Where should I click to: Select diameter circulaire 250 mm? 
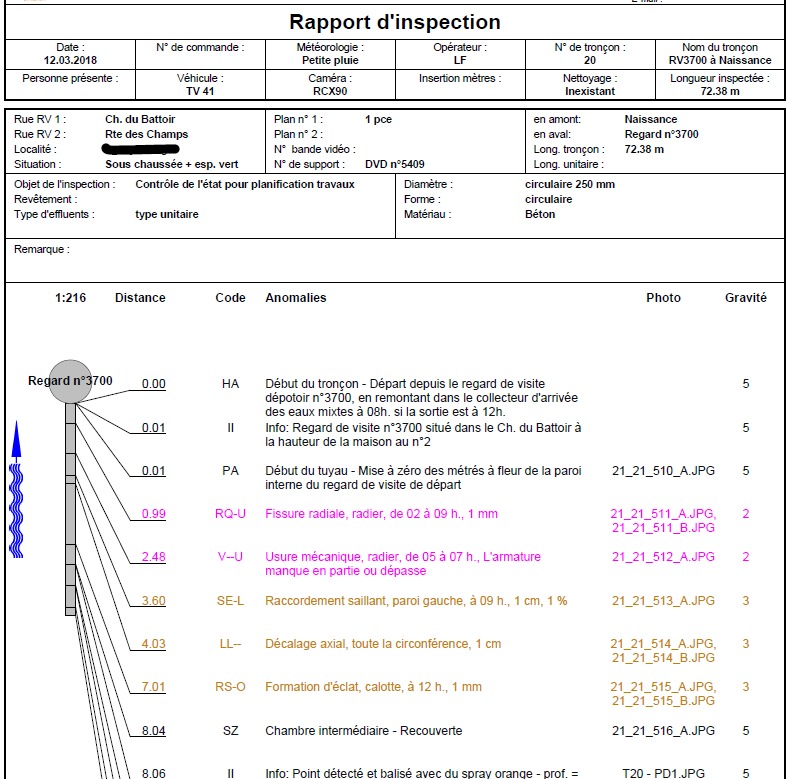point(570,185)
